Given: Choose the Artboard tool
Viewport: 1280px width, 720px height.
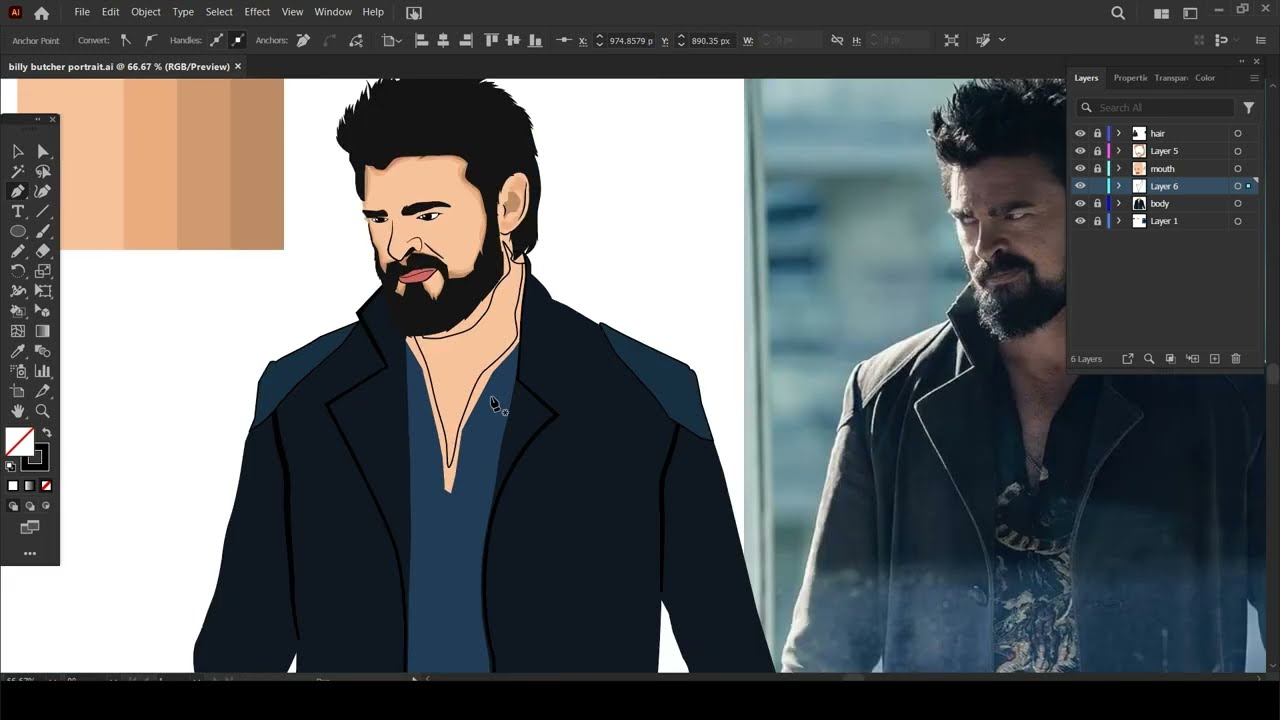Looking at the screenshot, I should (x=18, y=391).
